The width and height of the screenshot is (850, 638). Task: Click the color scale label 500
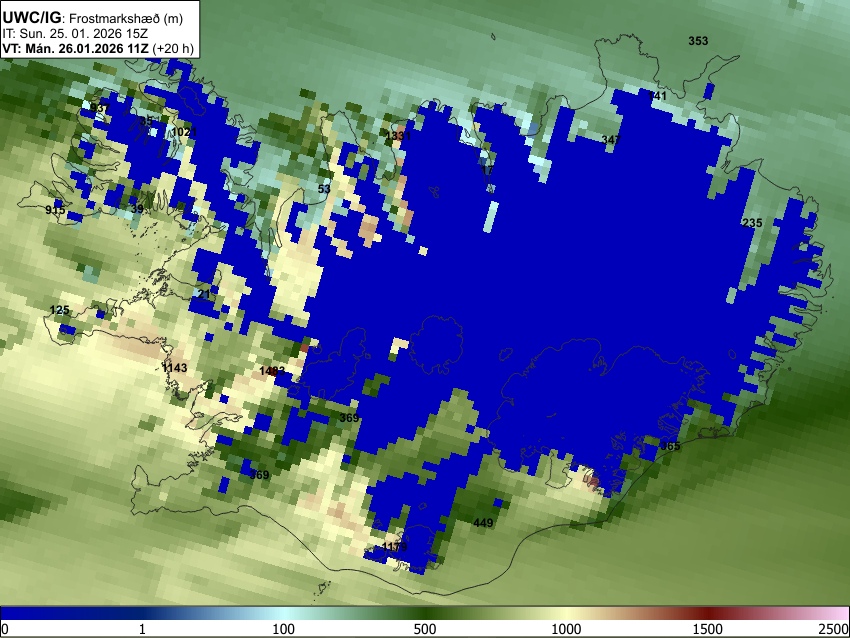[425, 629]
